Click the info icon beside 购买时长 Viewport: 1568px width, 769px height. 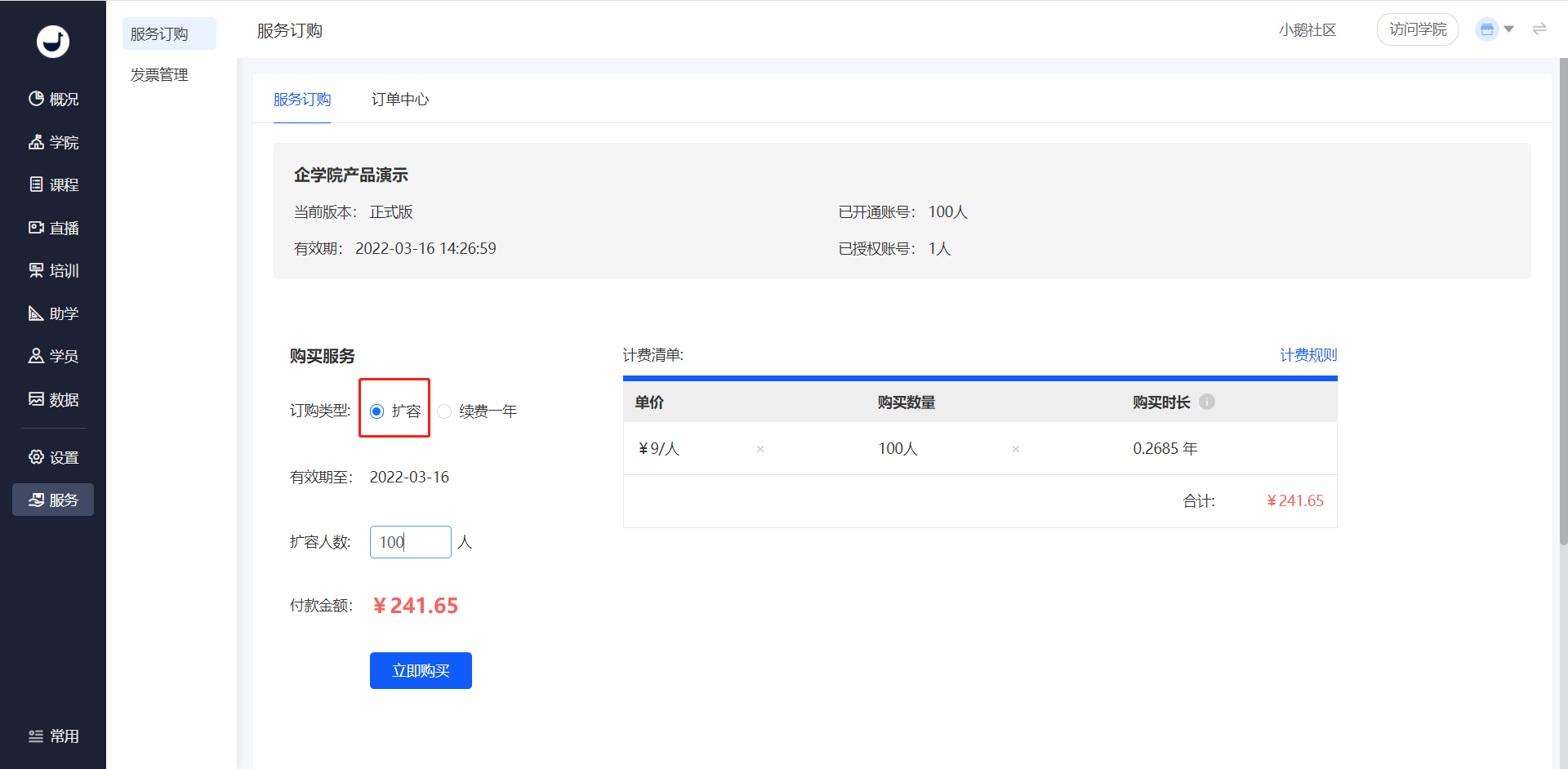1207,402
